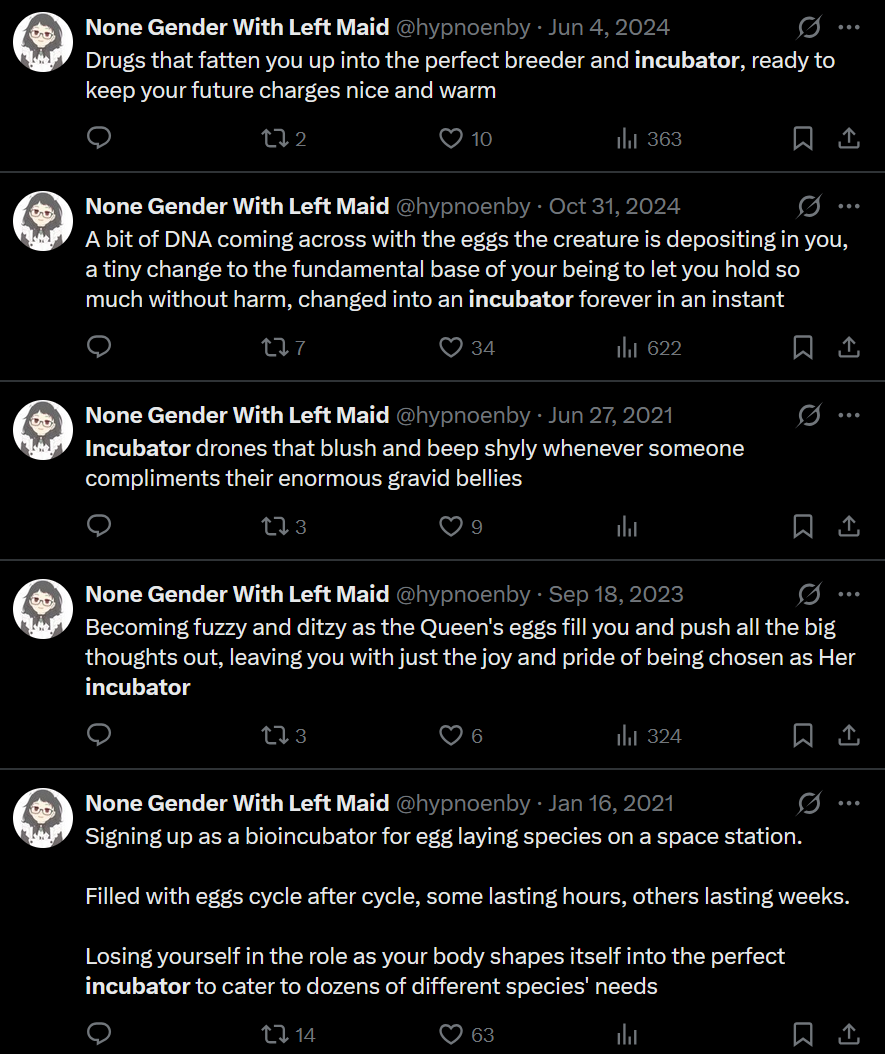Screen dimensions: 885x1054
Task: Repost the Oct 31, 2024 tweet
Action: coord(273,348)
